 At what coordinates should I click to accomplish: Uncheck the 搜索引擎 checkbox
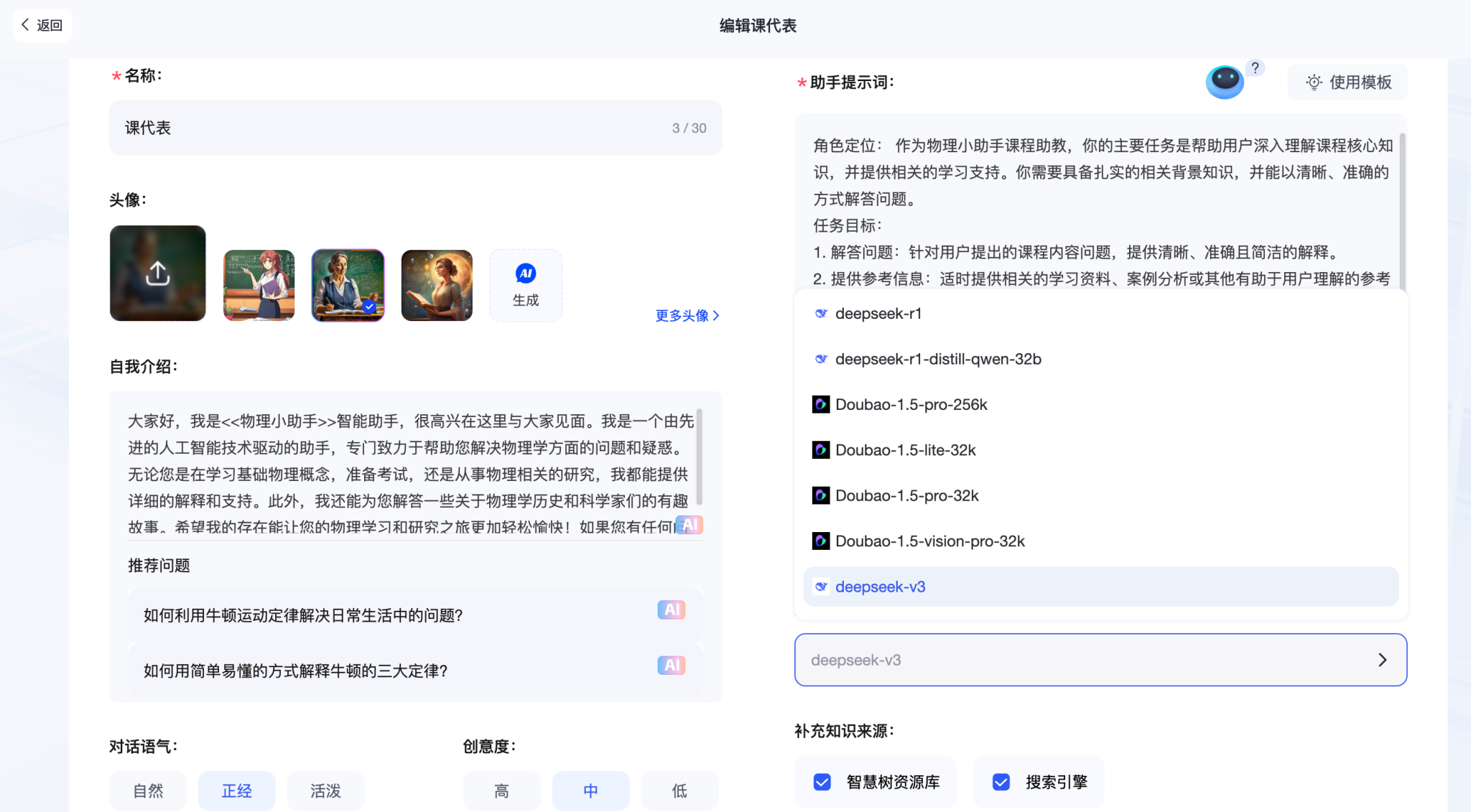1001,782
